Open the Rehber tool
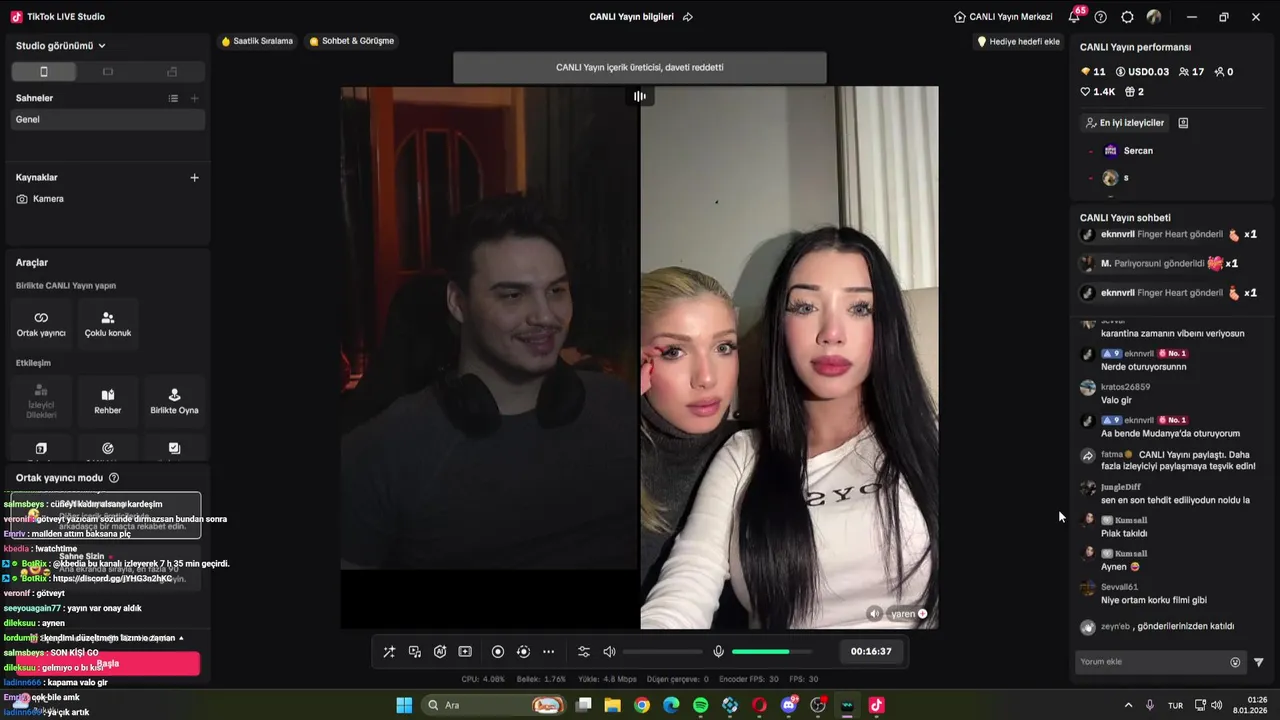The width and height of the screenshot is (1280, 720). point(108,401)
